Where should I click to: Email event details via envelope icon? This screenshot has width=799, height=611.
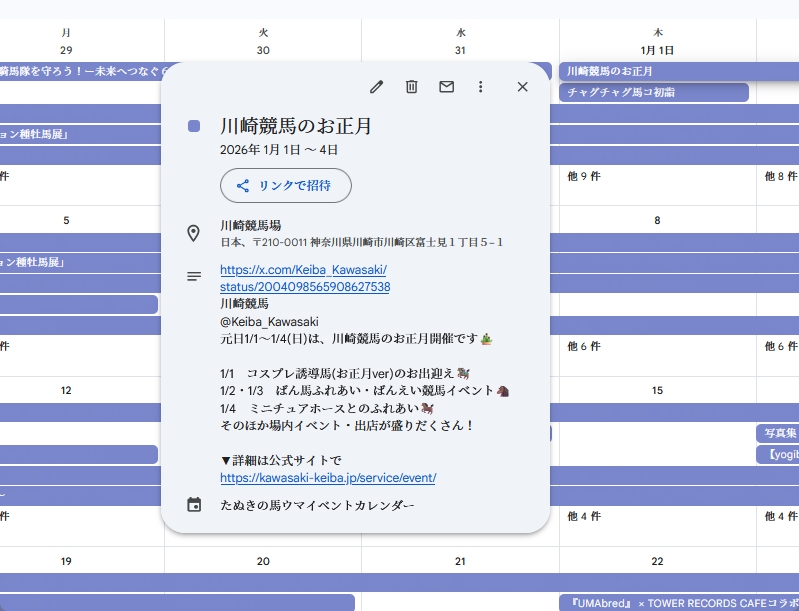(446, 87)
